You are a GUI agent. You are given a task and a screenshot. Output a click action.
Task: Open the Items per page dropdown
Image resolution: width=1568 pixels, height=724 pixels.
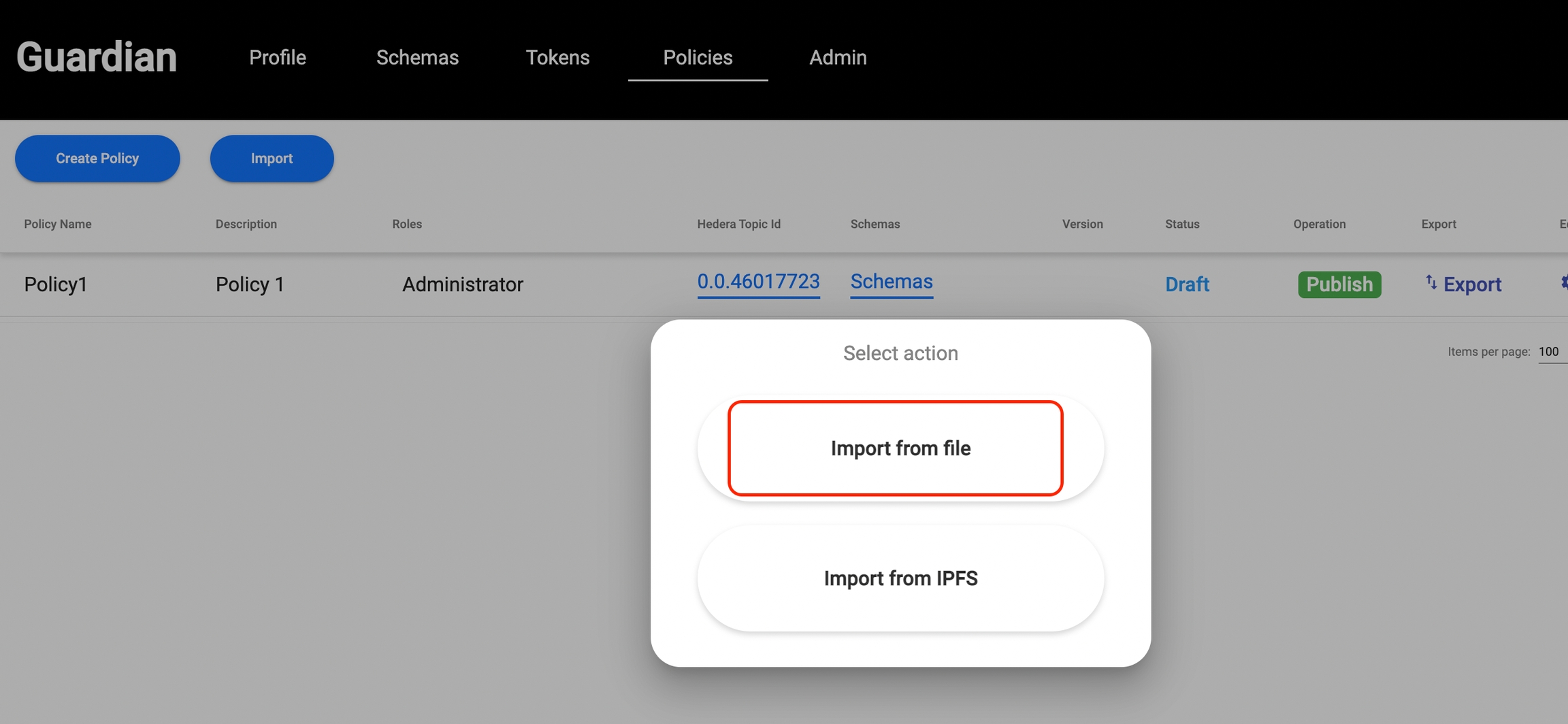pyautogui.click(x=1551, y=352)
